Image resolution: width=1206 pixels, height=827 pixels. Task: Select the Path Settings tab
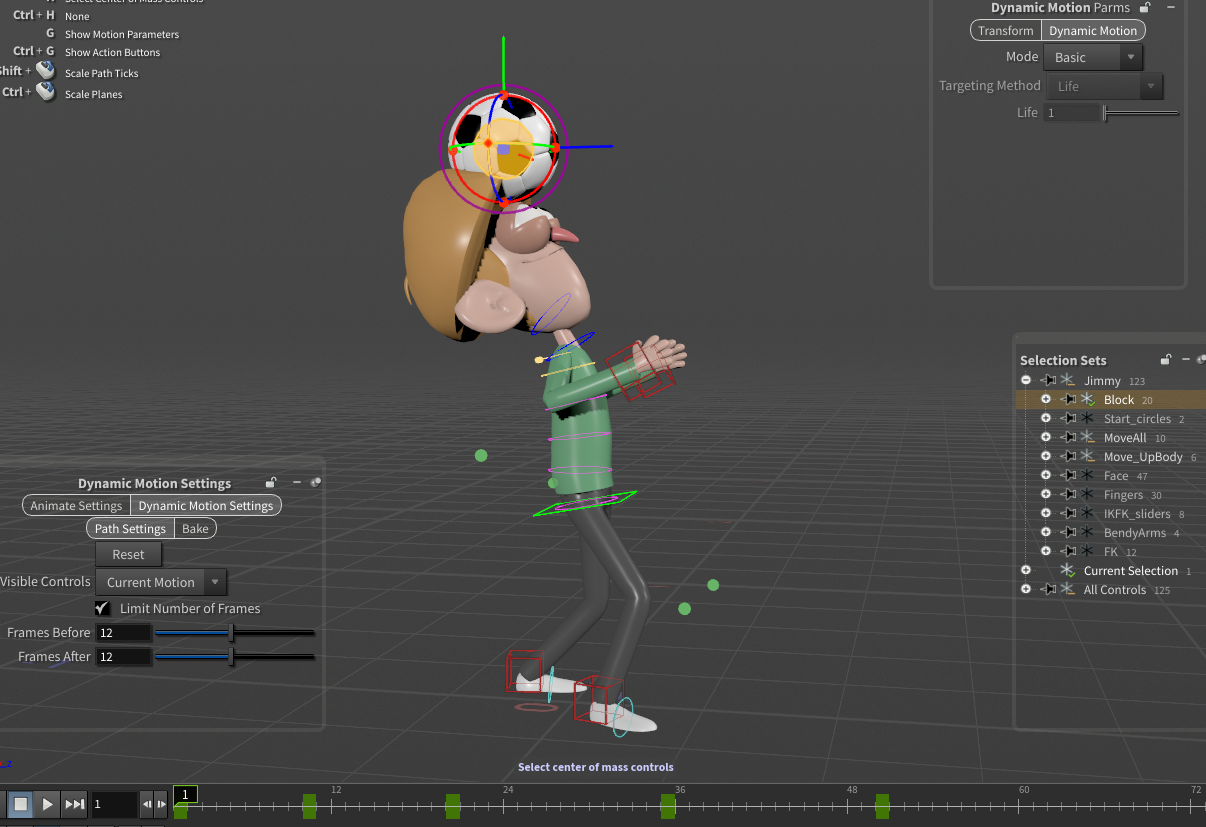[130, 529]
